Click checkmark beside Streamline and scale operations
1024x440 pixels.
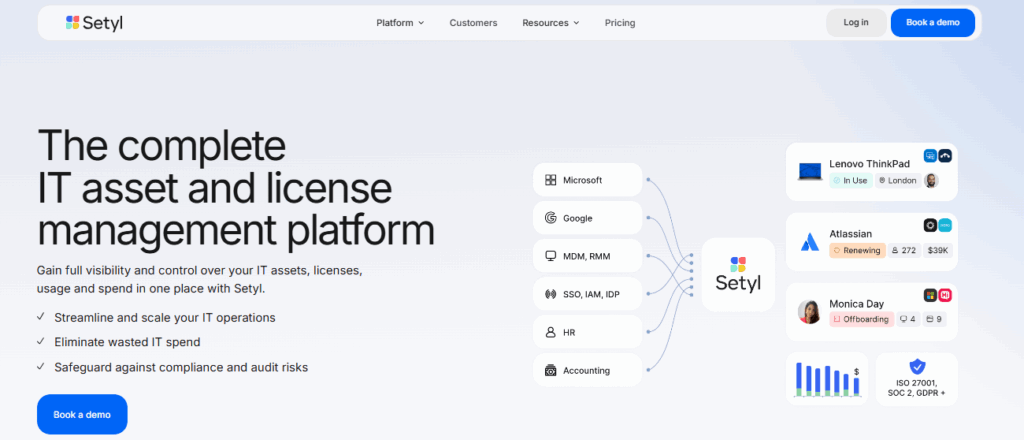41,317
